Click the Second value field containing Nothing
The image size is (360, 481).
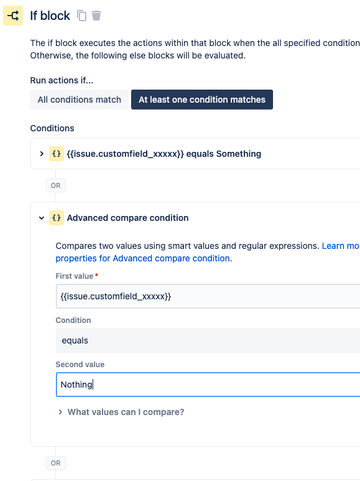pyautogui.click(x=208, y=385)
